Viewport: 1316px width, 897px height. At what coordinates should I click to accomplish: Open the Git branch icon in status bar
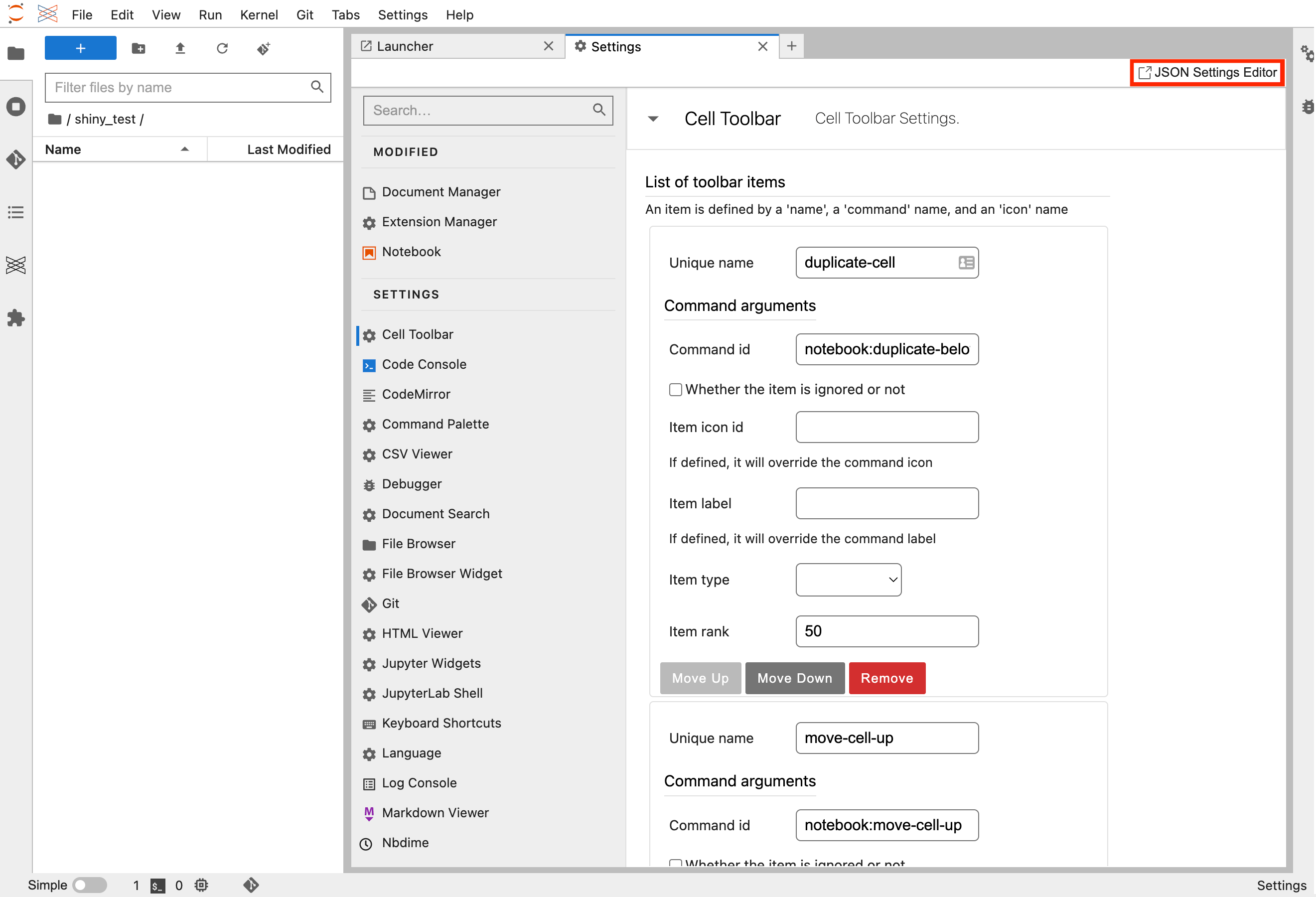pos(251,885)
